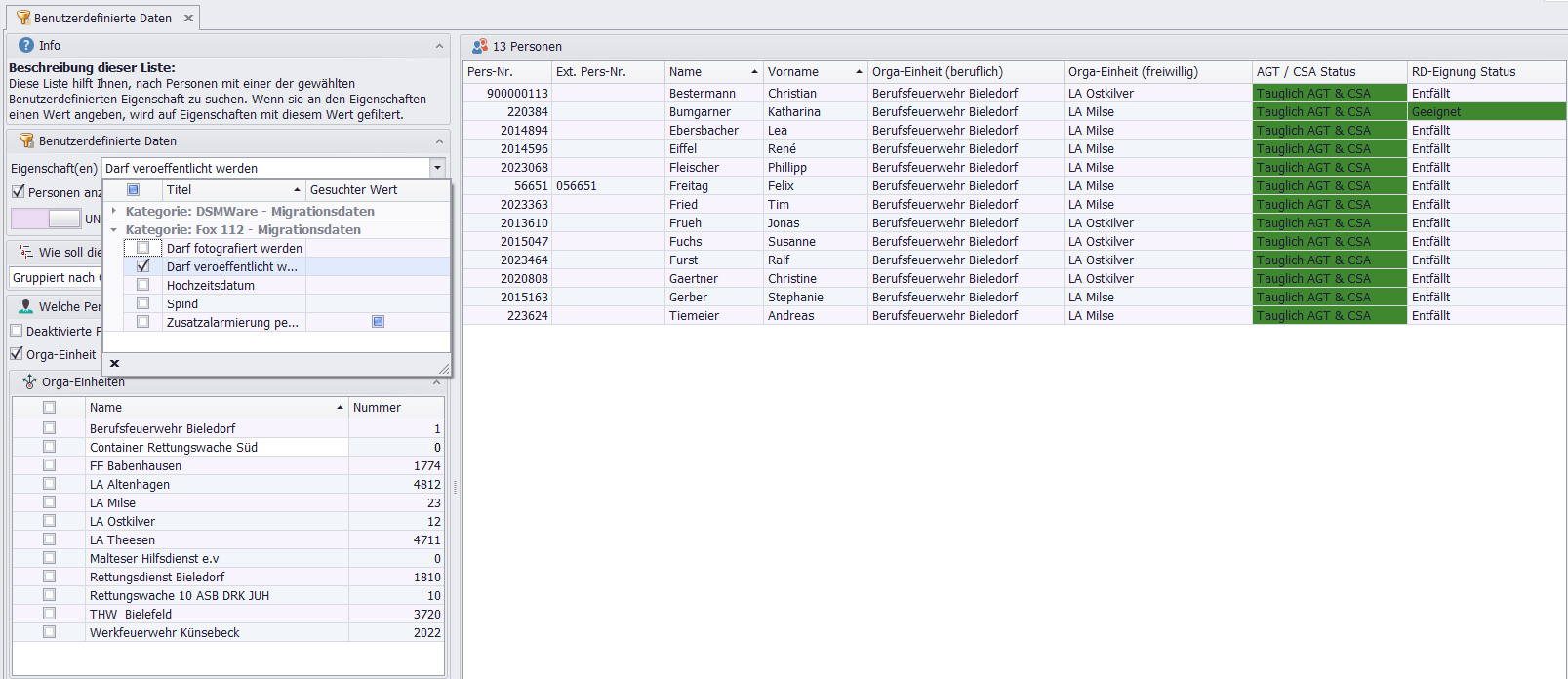
Task: Click the green Geeignet status cell
Action: (x=1486, y=112)
